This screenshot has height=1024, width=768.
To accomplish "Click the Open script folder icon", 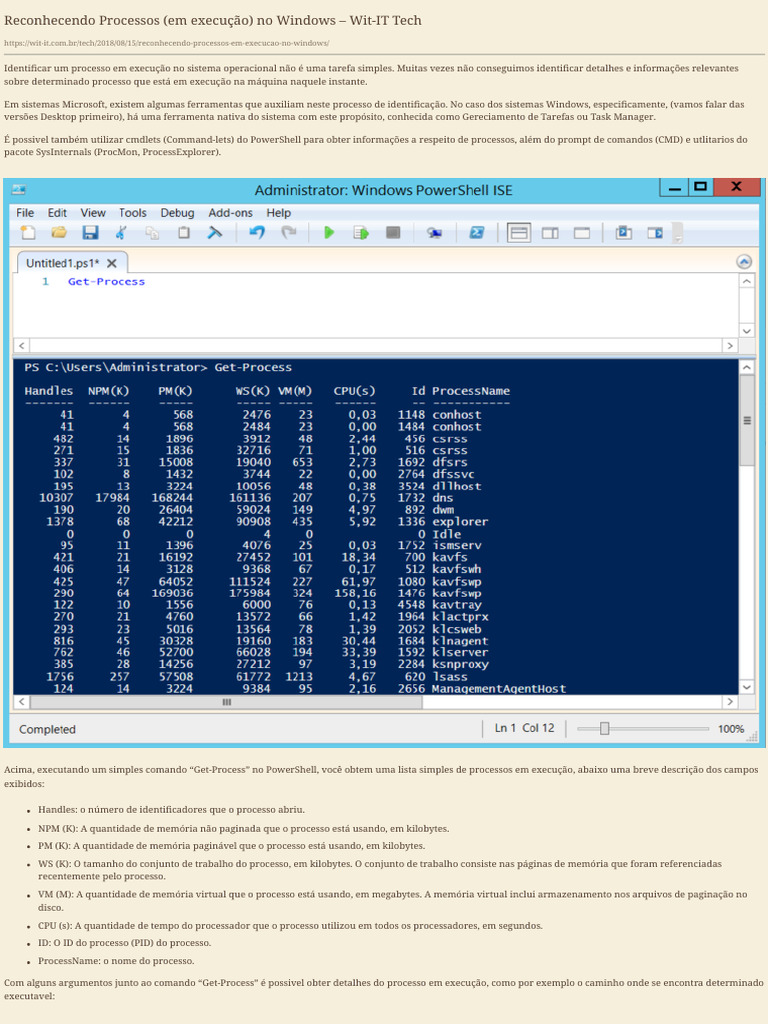I will coord(59,233).
